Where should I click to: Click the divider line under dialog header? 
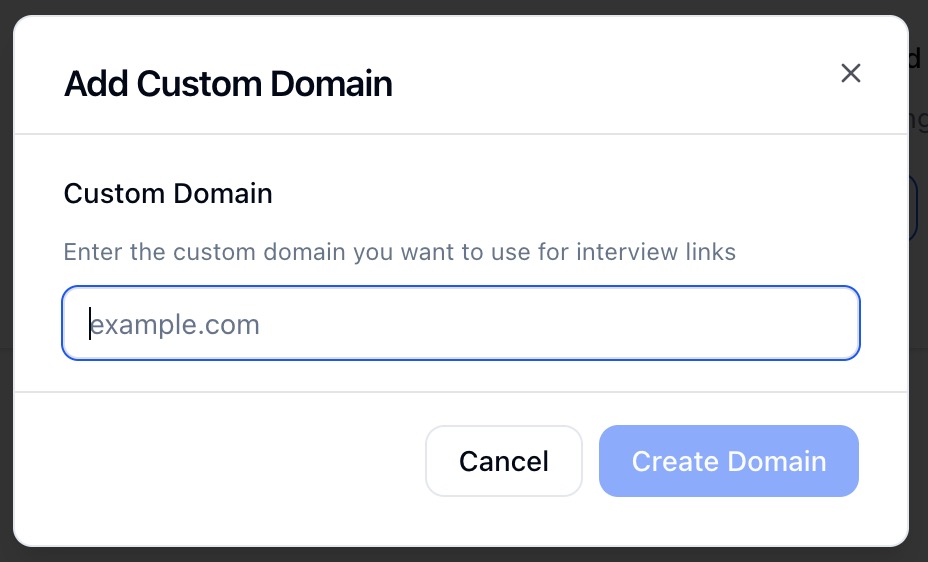pyautogui.click(x=460, y=134)
